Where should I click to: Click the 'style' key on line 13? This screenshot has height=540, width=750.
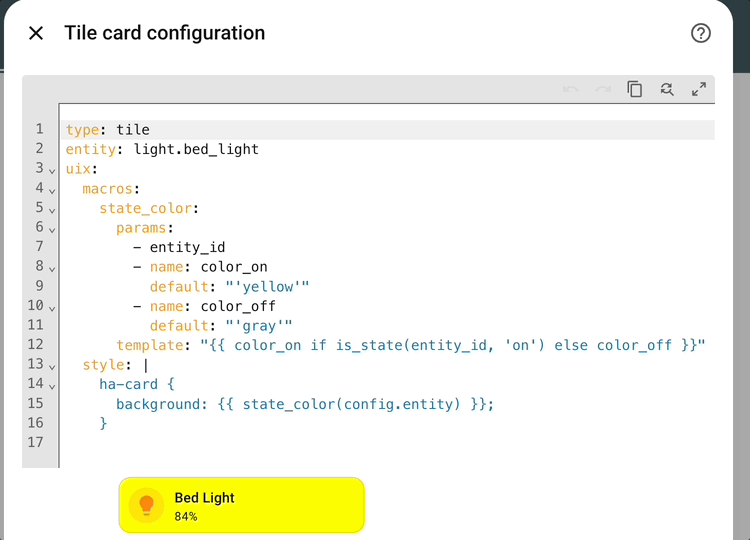coord(103,365)
